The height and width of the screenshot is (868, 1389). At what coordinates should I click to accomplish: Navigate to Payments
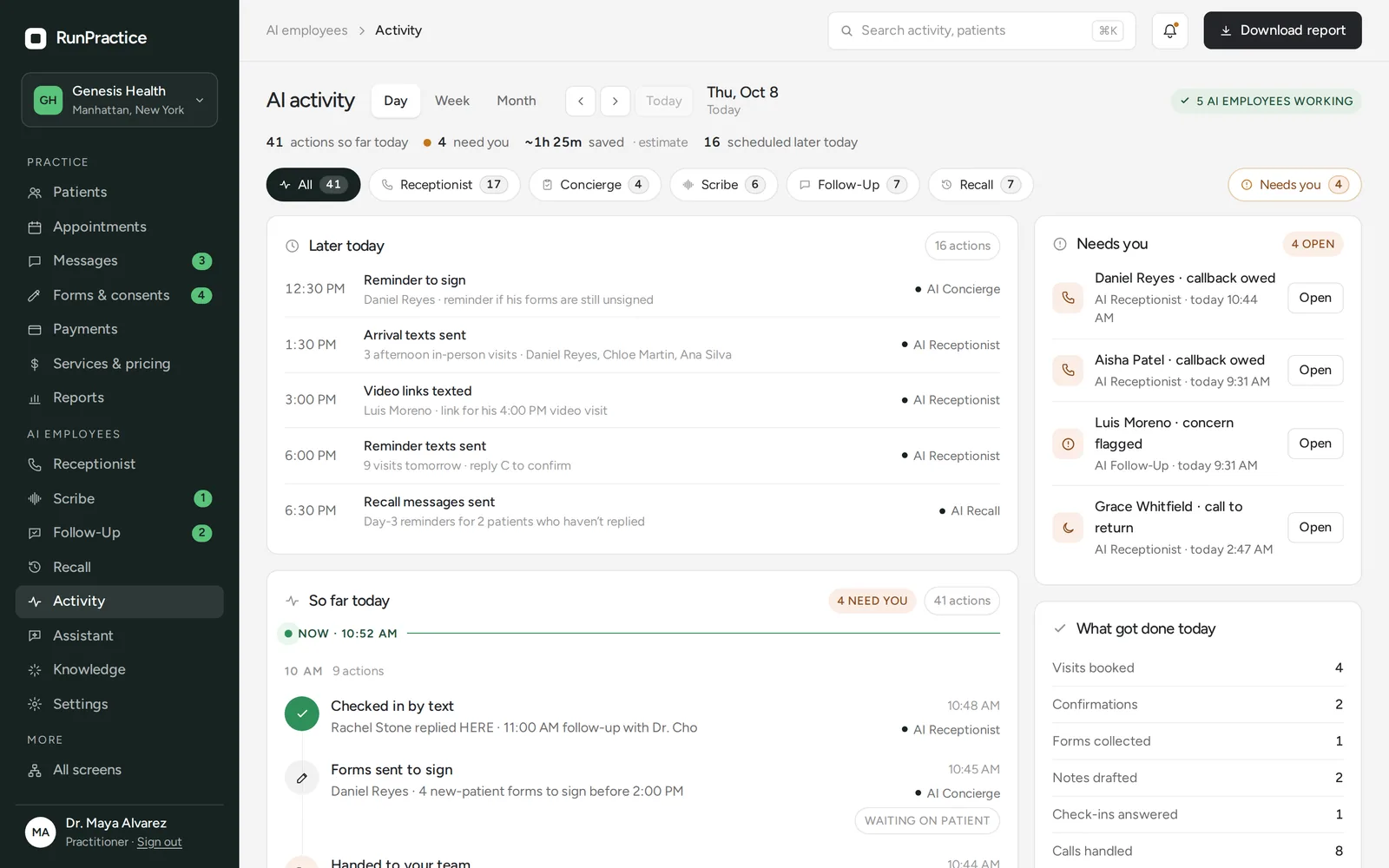coord(120,329)
